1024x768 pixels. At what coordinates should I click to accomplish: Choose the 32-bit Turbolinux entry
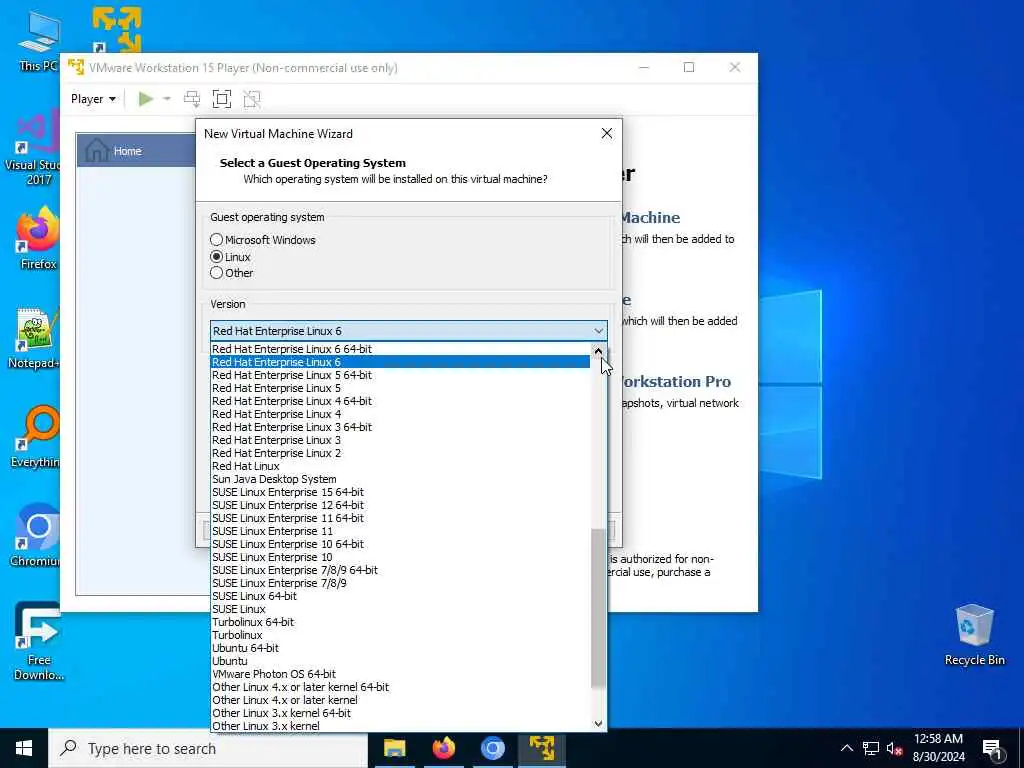click(x=401, y=635)
